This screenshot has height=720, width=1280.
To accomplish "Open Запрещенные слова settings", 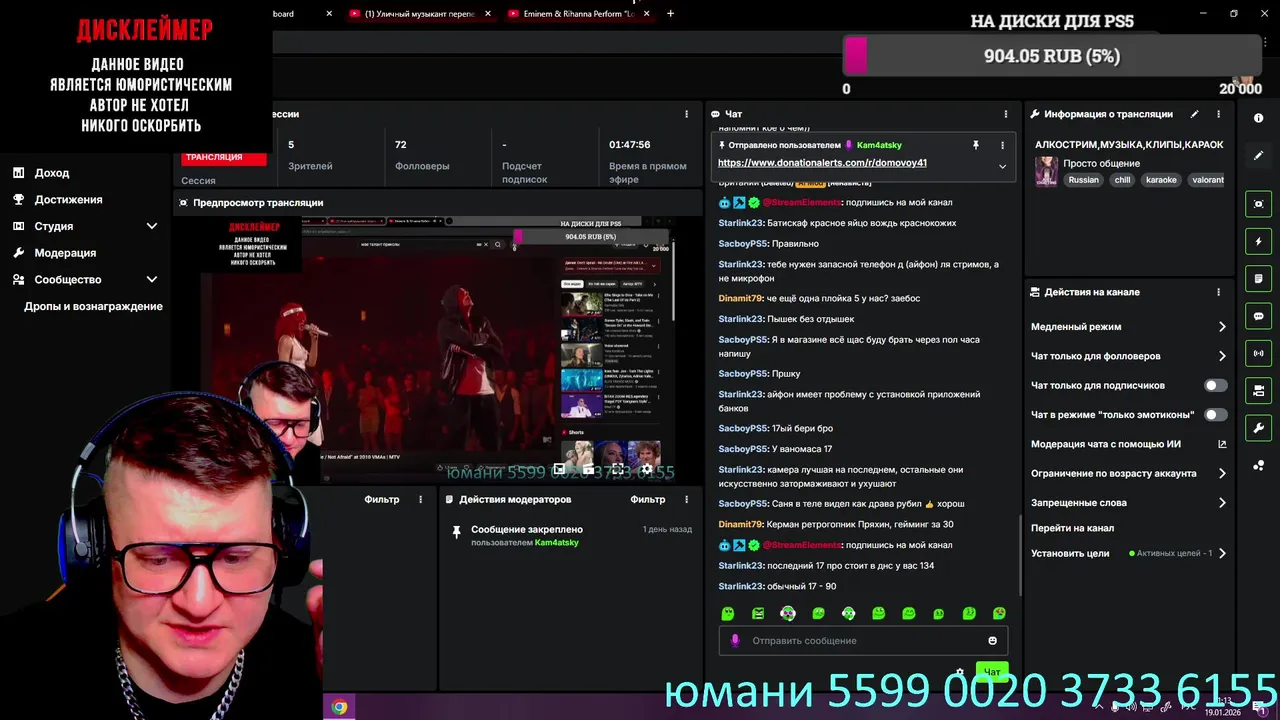I will (1128, 503).
